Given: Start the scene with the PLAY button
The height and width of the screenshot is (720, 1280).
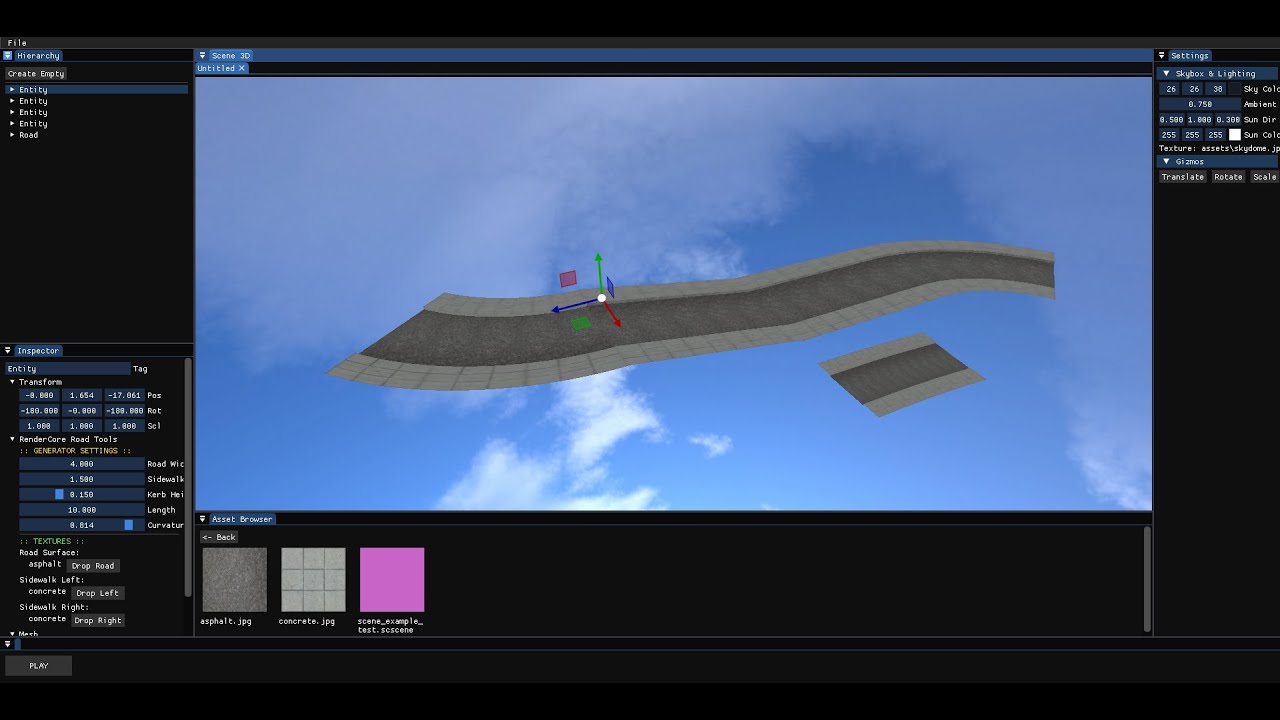Looking at the screenshot, I should tap(38, 666).
